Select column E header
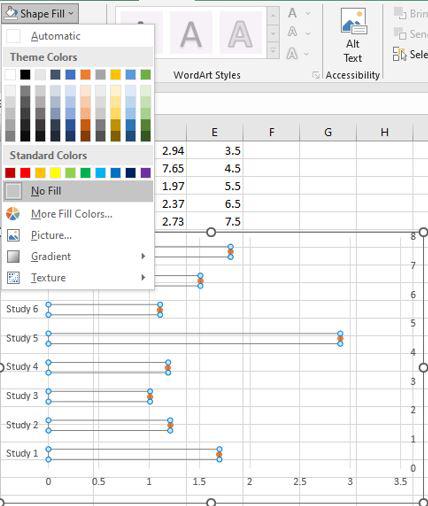 click(x=215, y=132)
